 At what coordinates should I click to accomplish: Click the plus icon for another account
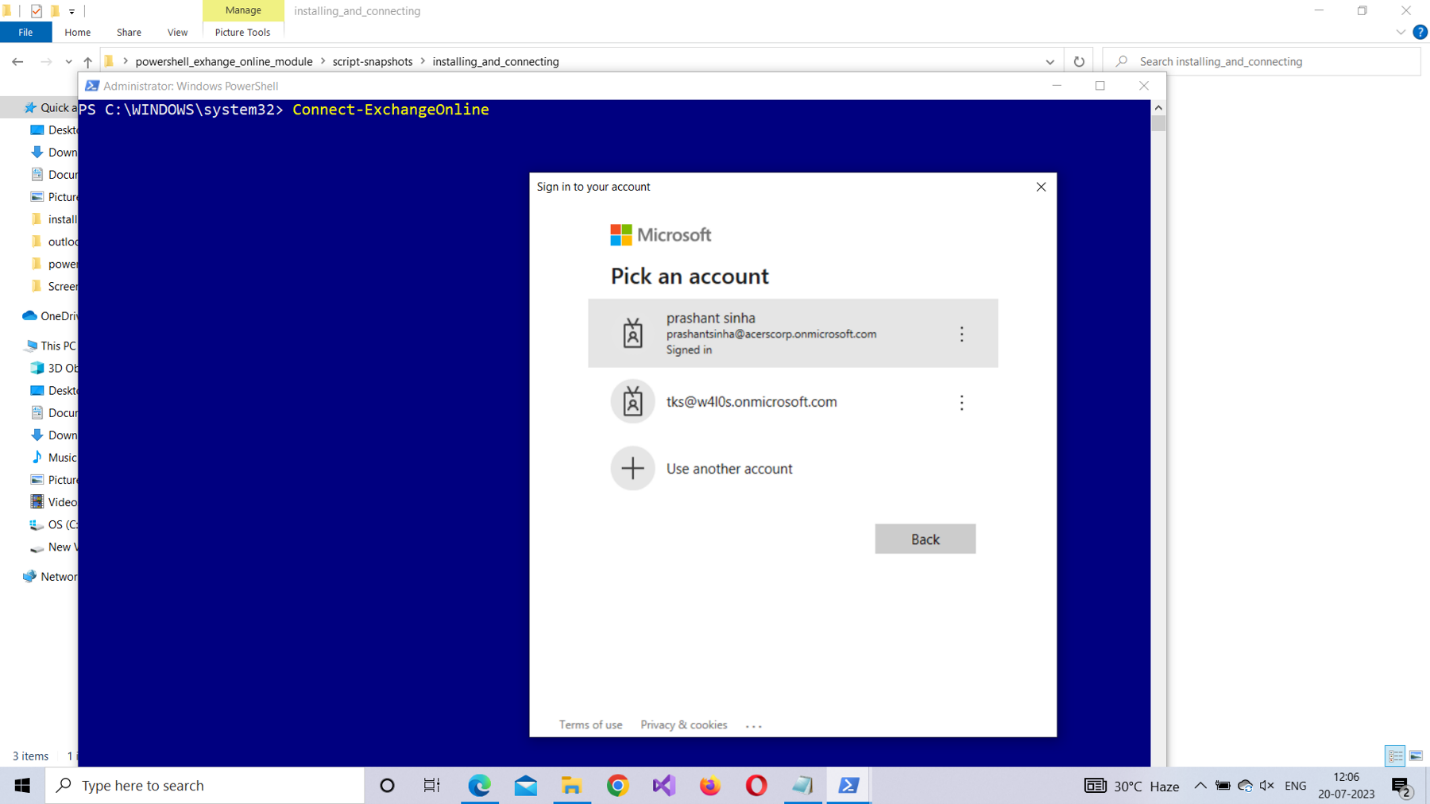(x=633, y=468)
